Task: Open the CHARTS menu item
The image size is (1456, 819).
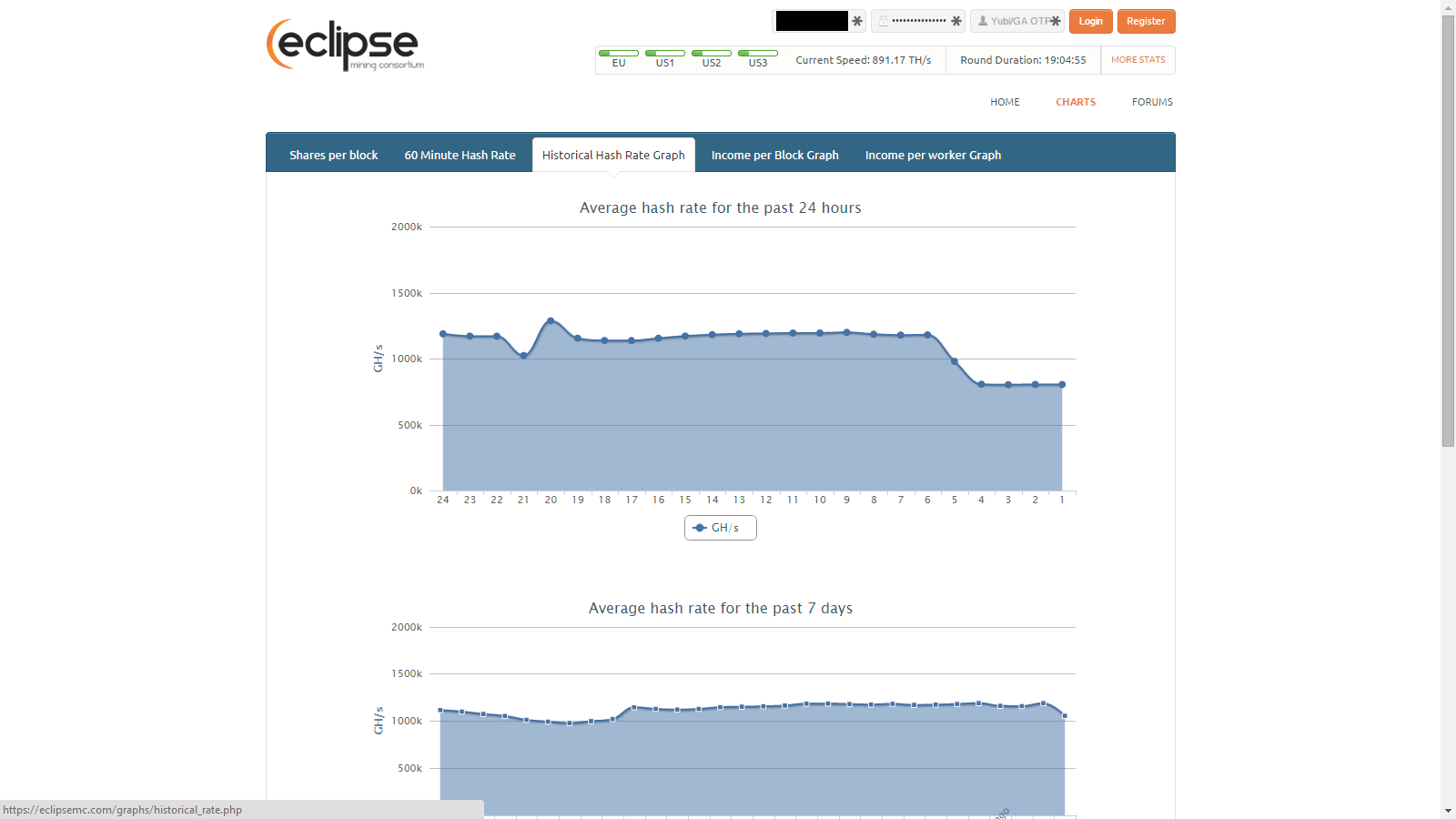Action: tap(1076, 102)
